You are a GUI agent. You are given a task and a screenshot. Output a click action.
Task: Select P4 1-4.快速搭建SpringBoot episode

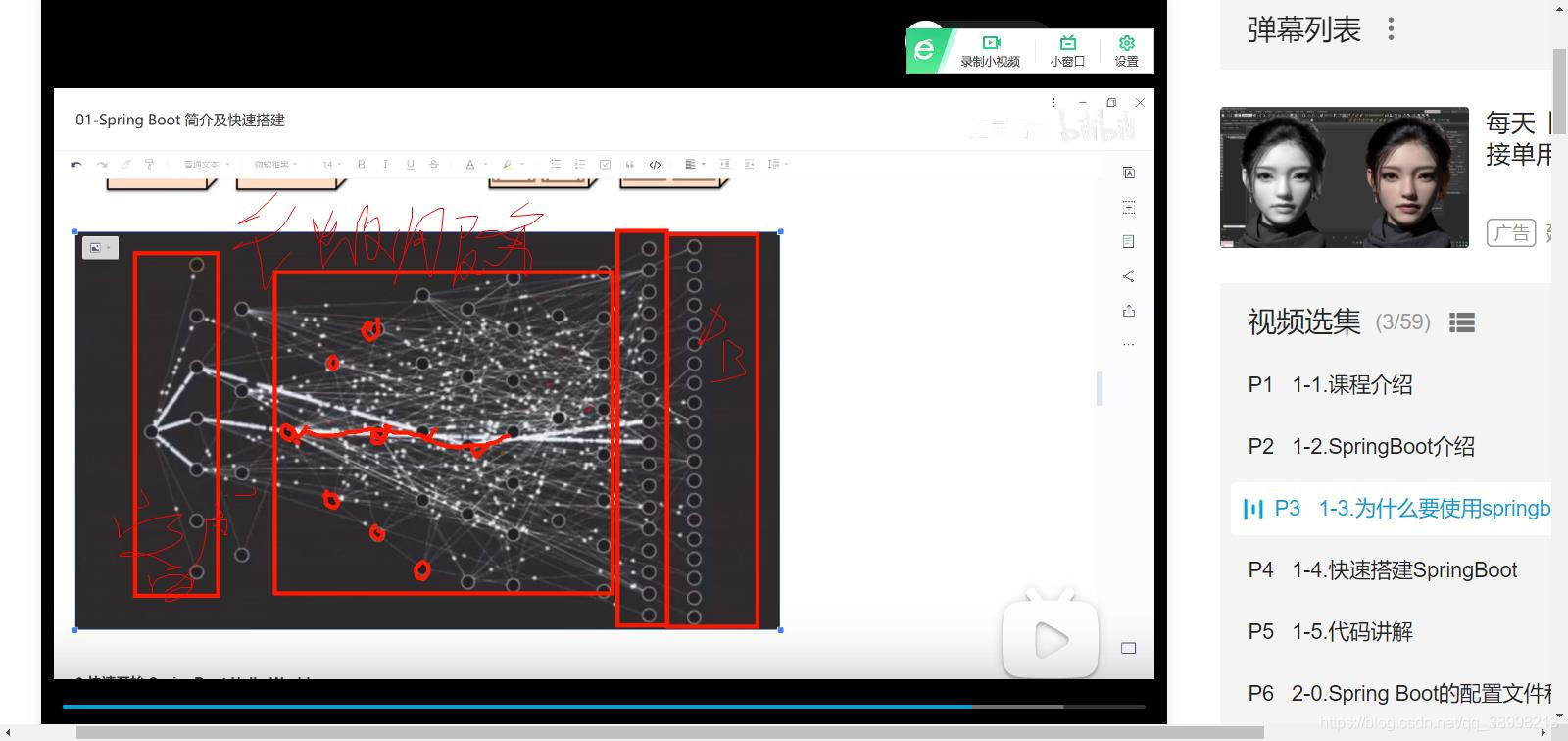click(x=1392, y=570)
